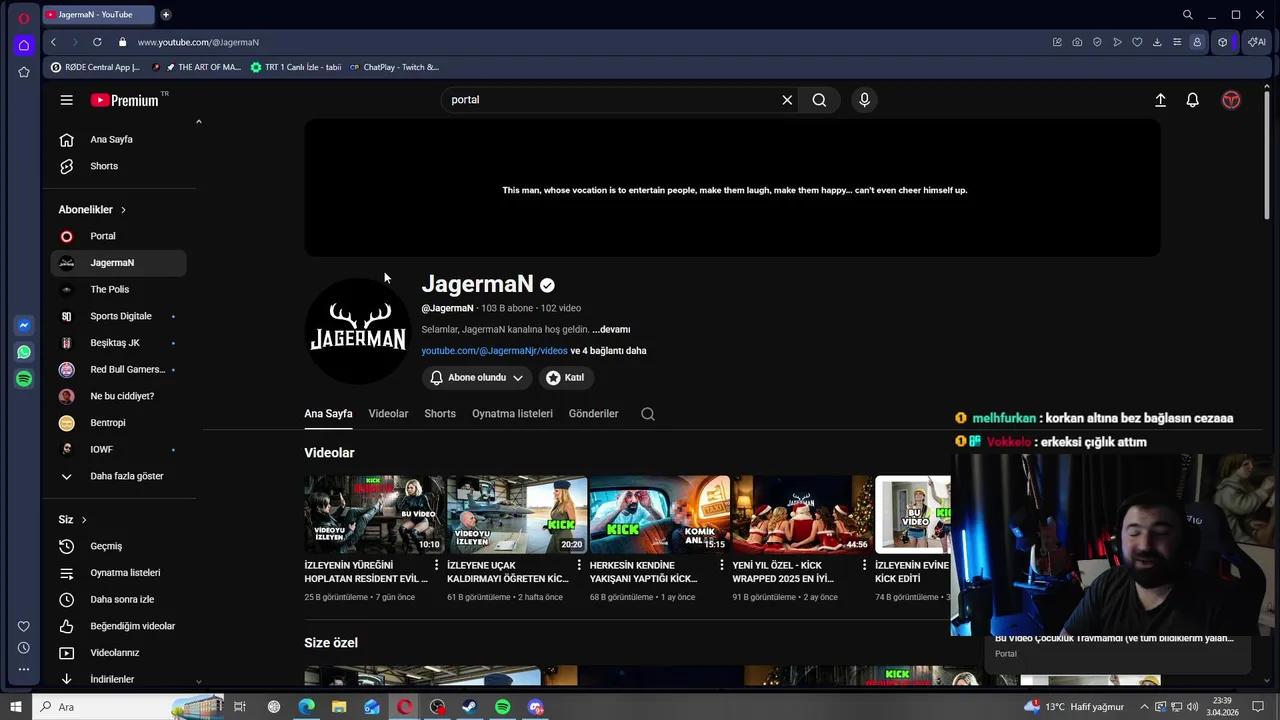Open Shorts in the left sidebar

click(118, 166)
